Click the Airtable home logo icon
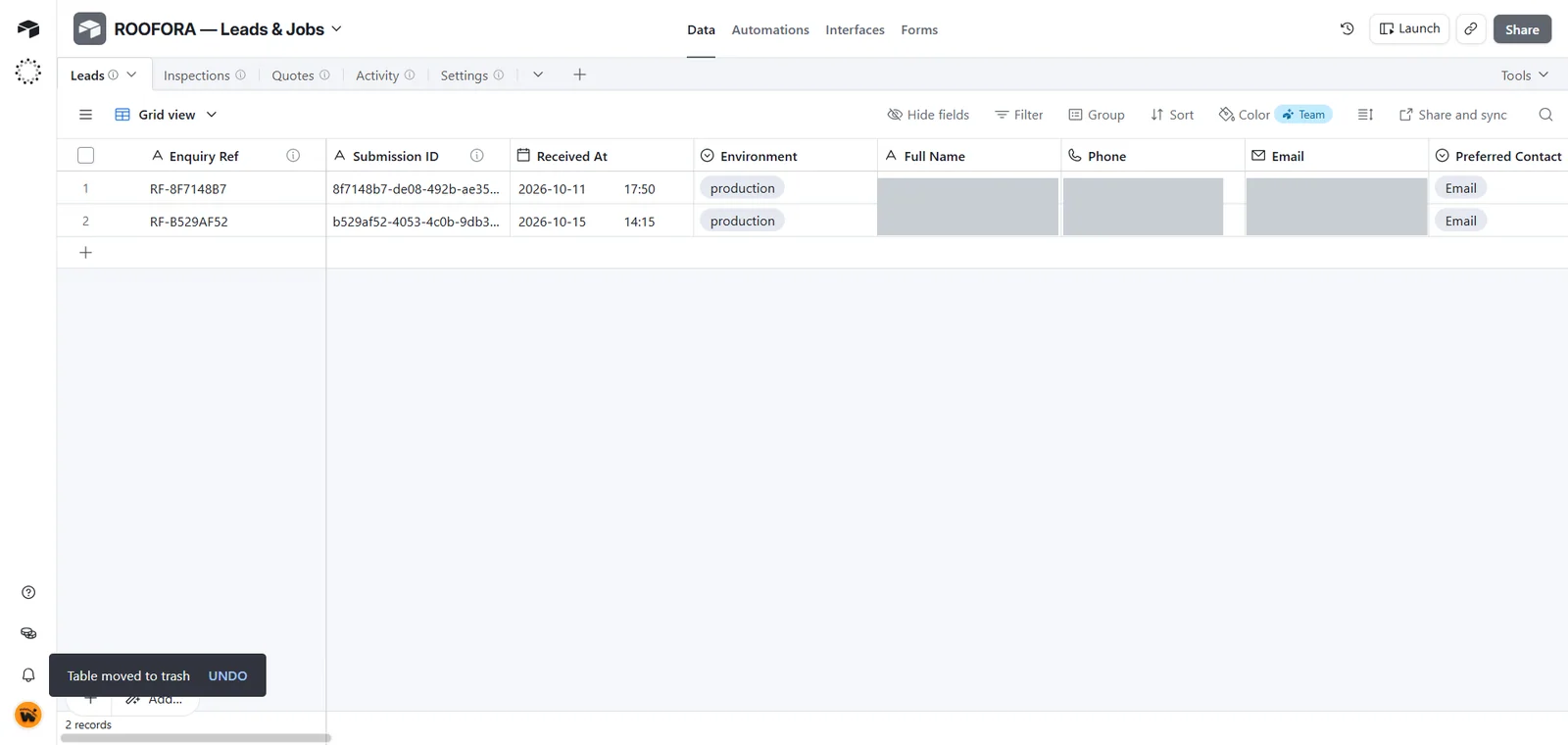1568x745 pixels. tap(28, 29)
